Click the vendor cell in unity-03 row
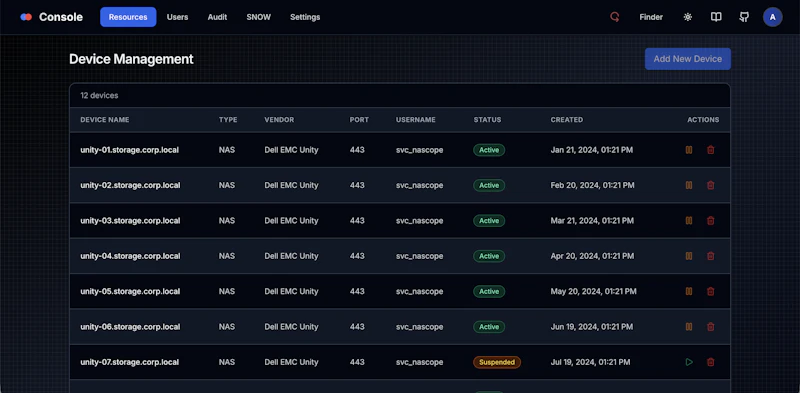Image resolution: width=800 pixels, height=393 pixels. [x=291, y=220]
